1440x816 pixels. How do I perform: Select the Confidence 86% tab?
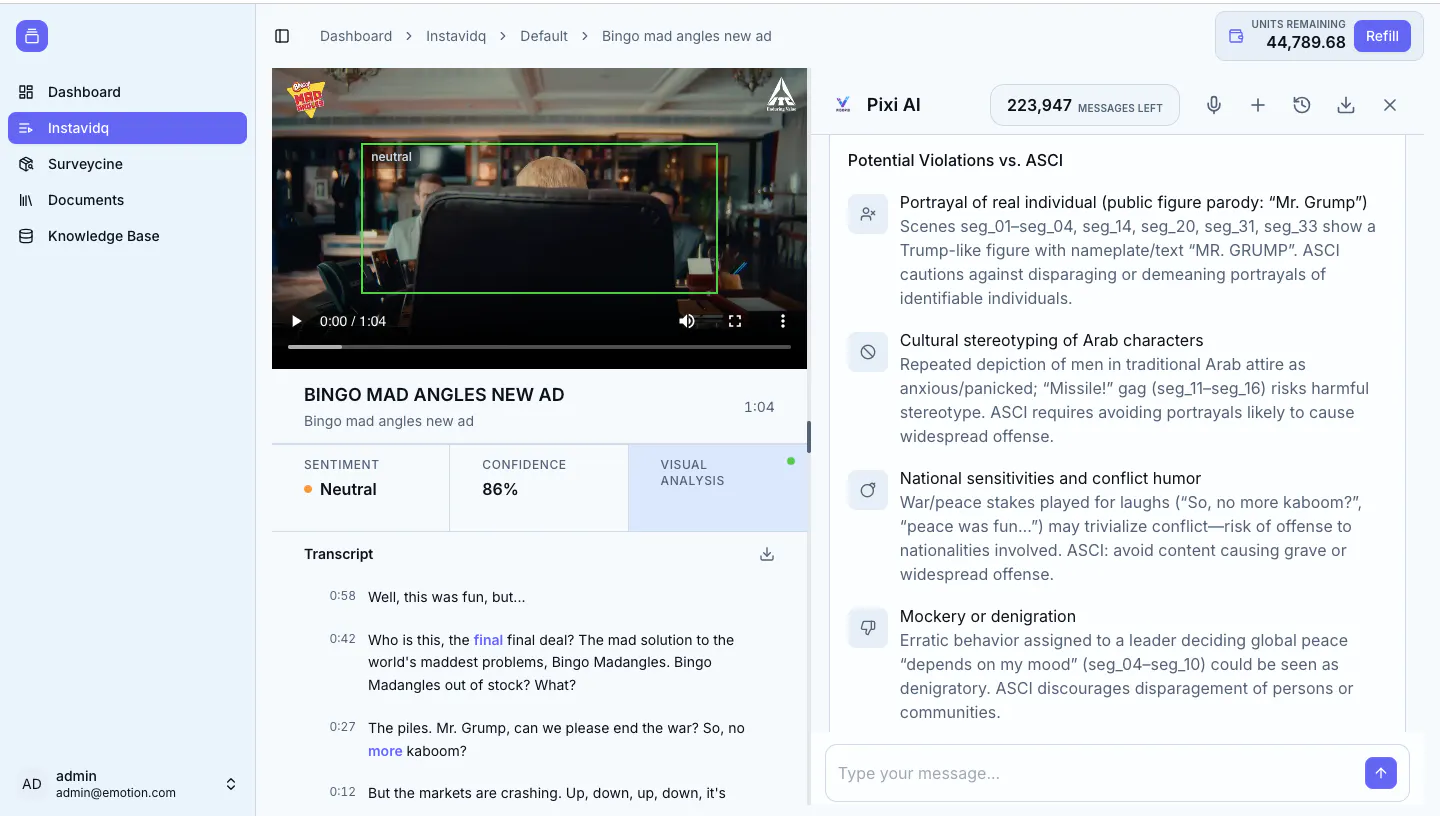point(539,488)
